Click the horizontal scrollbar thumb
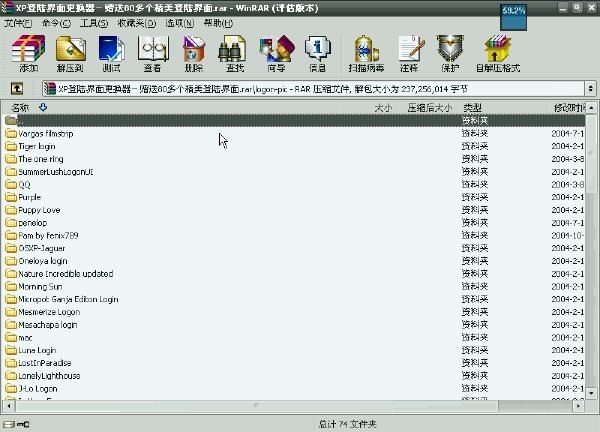Viewport: 600px width, 432px height. tap(256, 406)
